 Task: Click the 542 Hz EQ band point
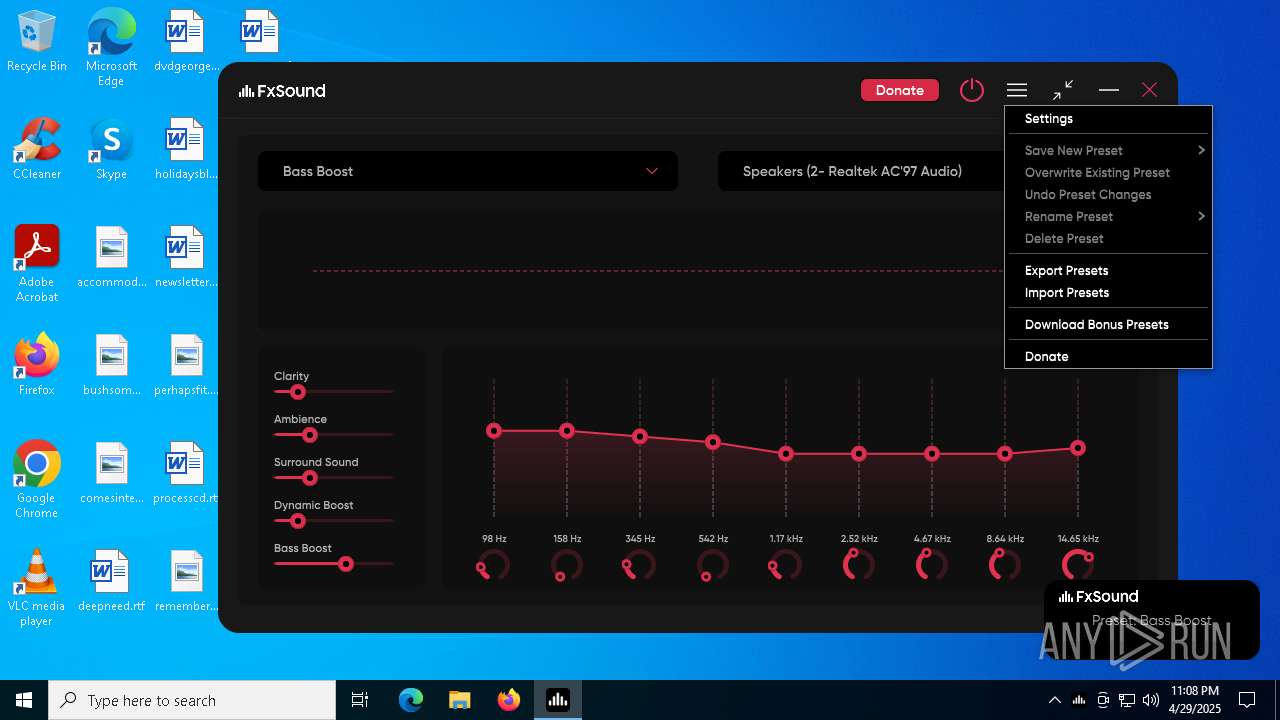coord(713,442)
